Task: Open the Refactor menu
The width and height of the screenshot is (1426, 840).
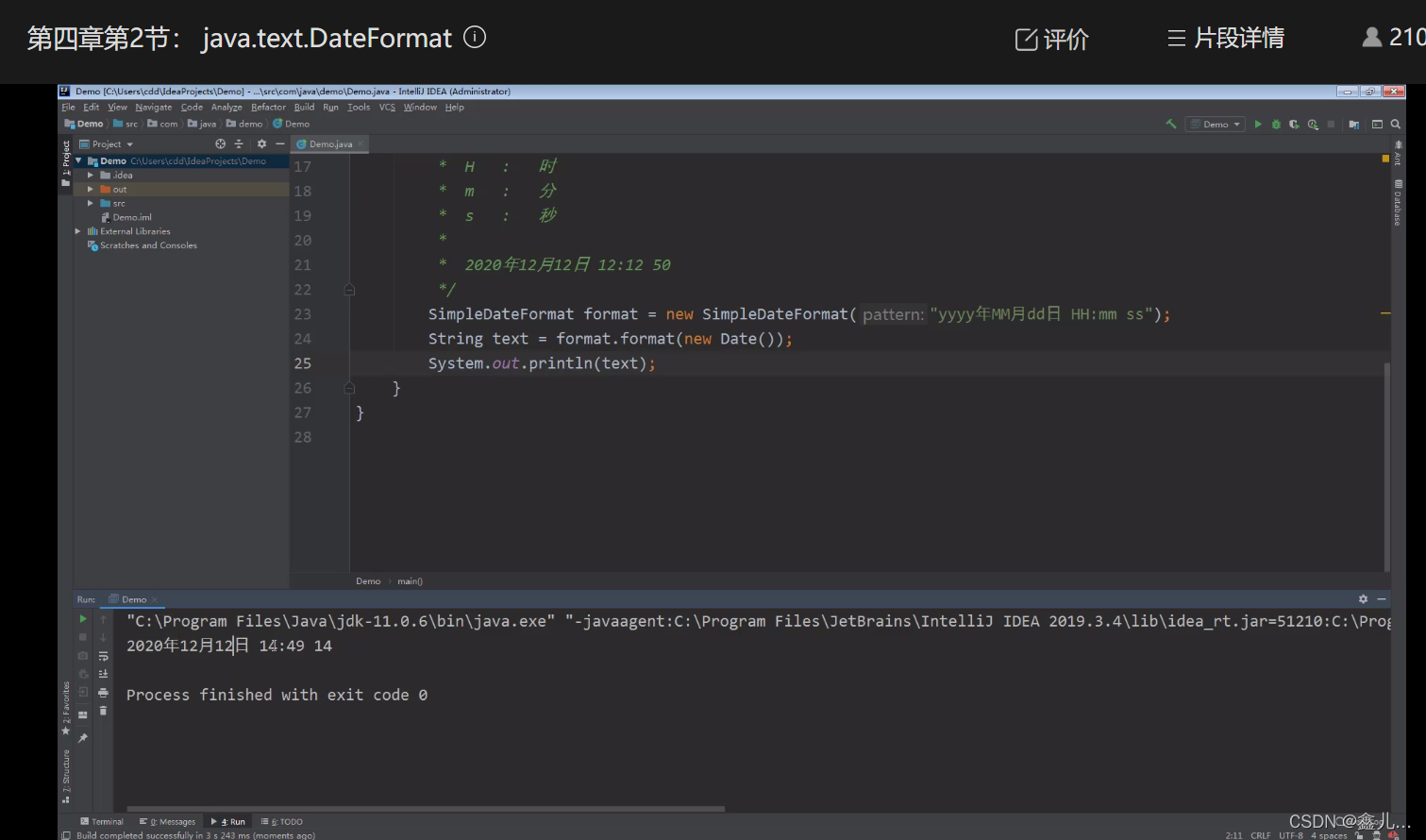Action: point(268,108)
